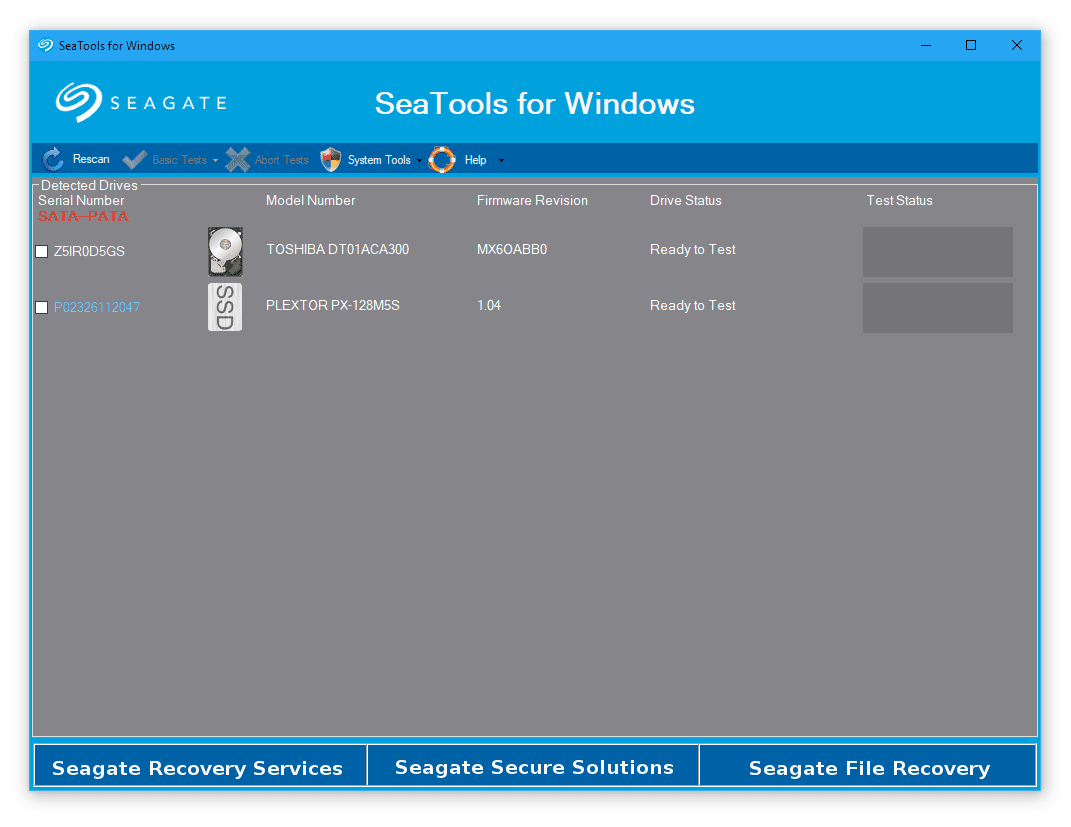Click the Firmware Revision column header
The width and height of the screenshot is (1071, 827).
click(532, 200)
